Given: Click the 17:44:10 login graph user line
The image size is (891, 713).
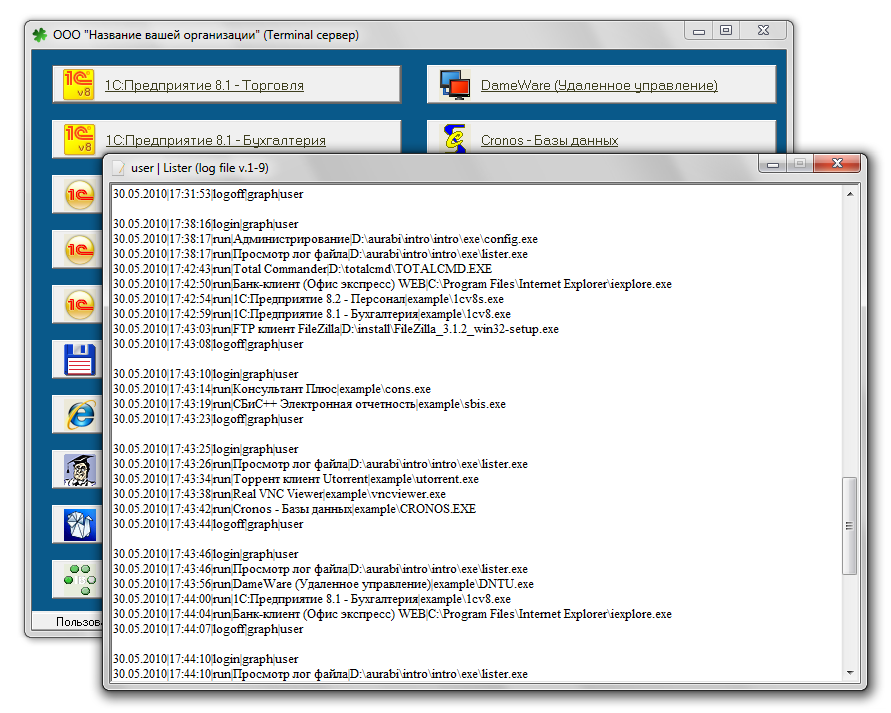Looking at the screenshot, I should (x=205, y=659).
